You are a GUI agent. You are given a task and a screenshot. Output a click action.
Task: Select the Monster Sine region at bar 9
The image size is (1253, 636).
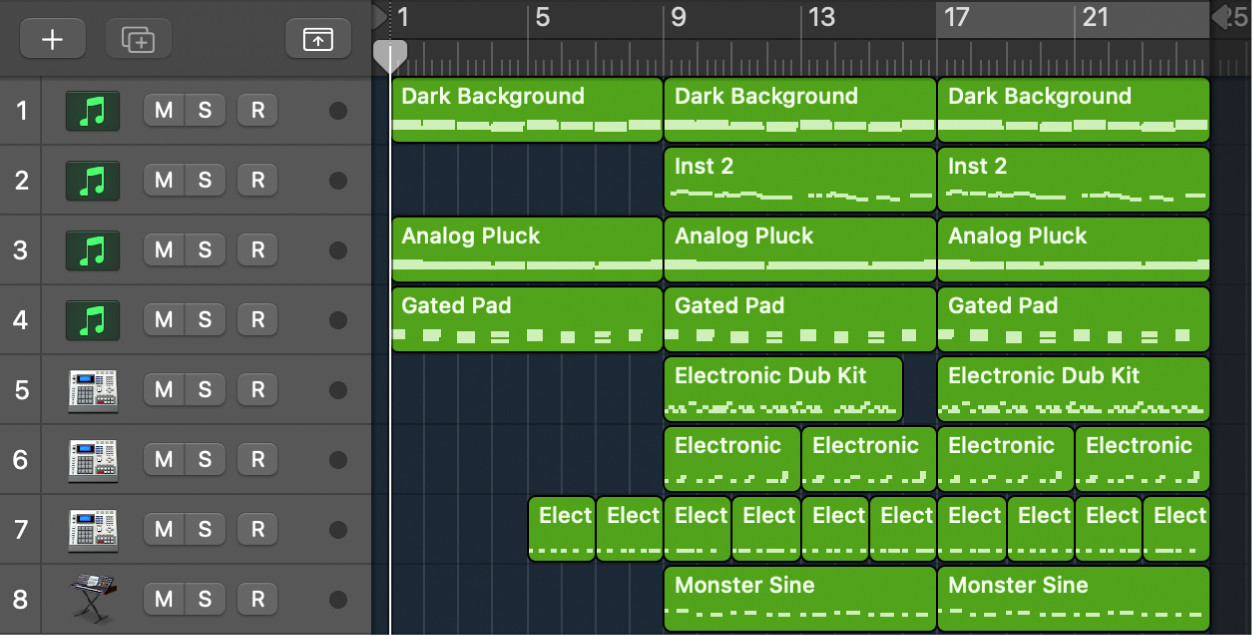tap(798, 597)
